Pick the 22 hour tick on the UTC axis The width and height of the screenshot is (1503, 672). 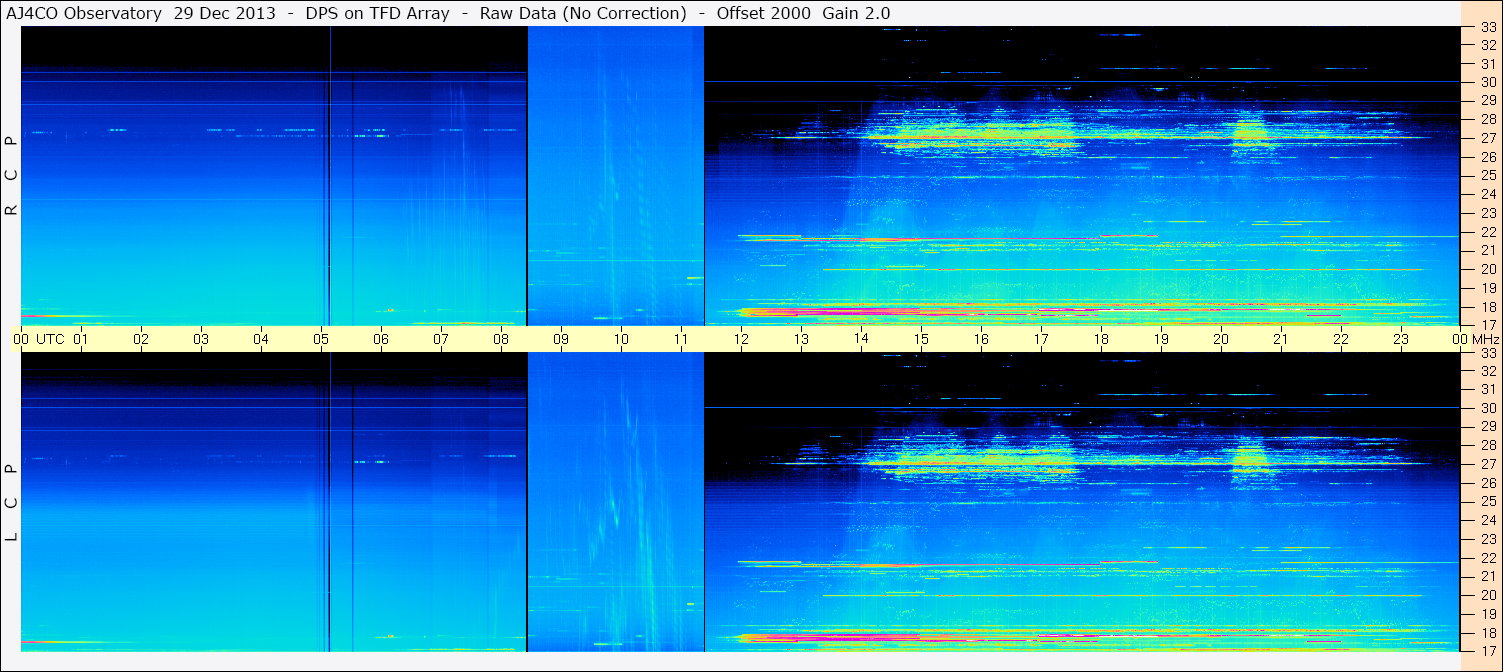pos(1341,339)
